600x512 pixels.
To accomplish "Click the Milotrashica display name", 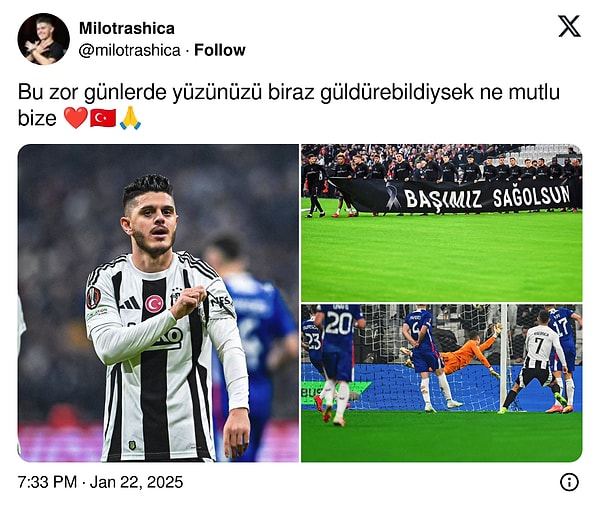I will [x=127, y=28].
